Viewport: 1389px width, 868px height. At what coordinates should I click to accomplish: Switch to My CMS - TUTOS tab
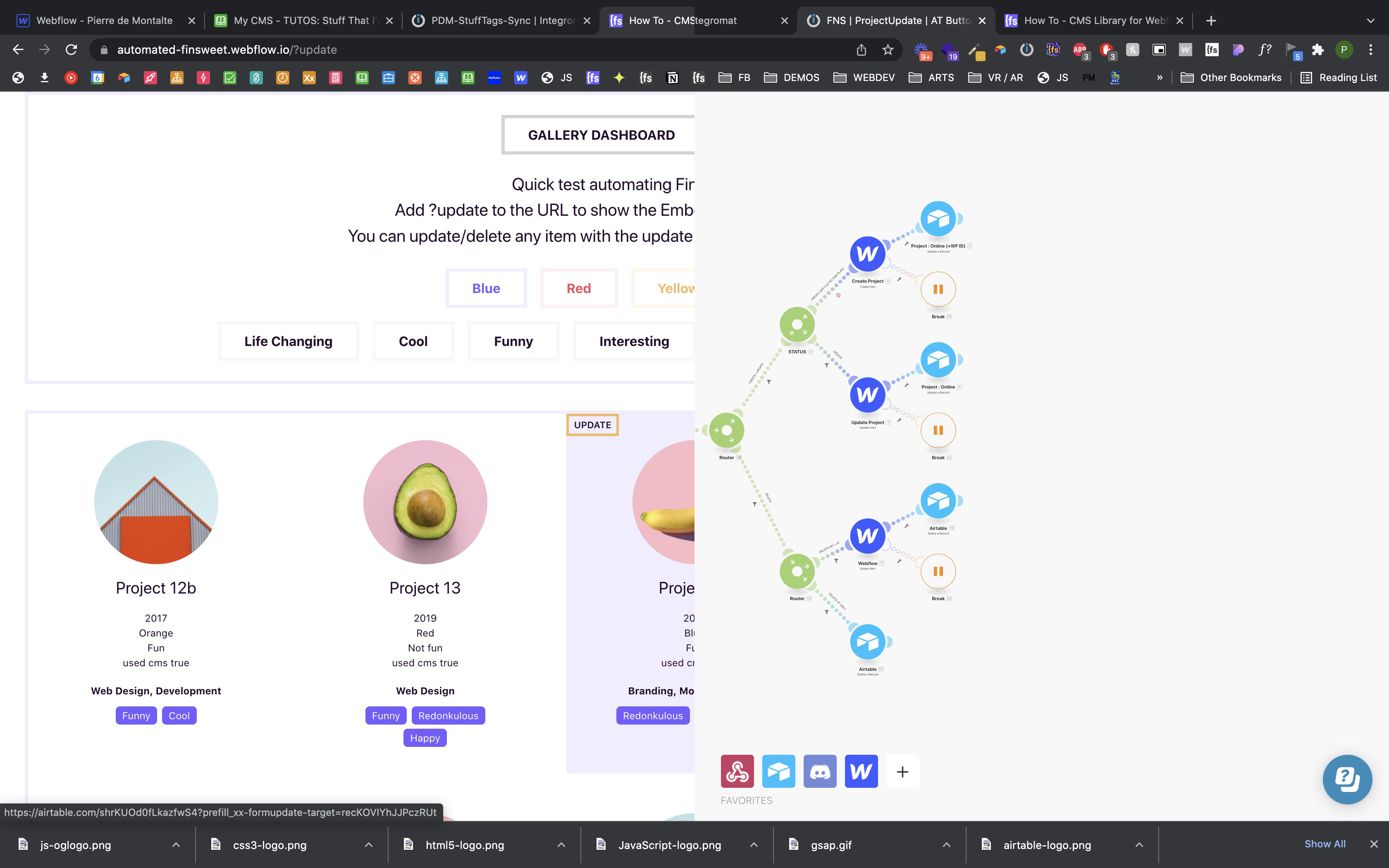coord(304,21)
